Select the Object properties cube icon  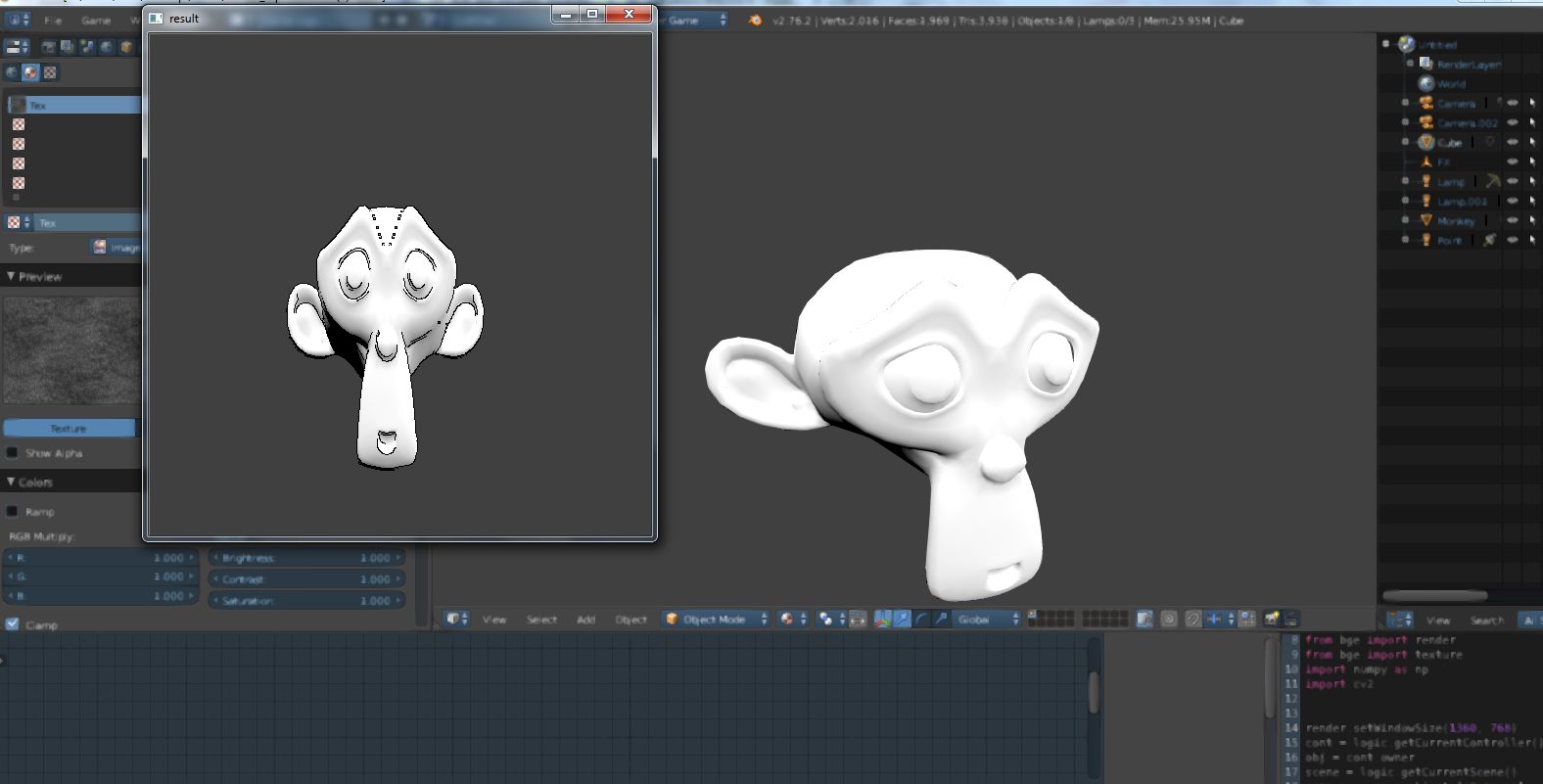coord(125,46)
